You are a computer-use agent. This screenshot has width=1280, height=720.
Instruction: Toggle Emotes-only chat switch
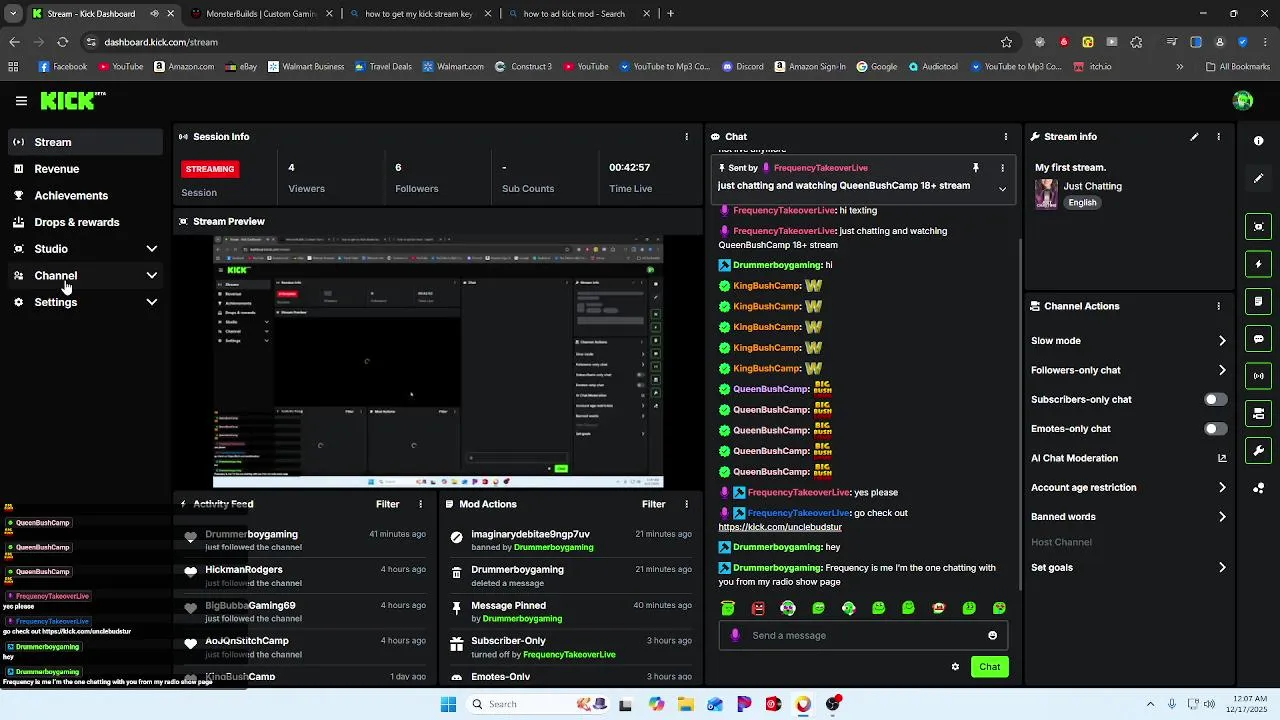pos(1215,429)
